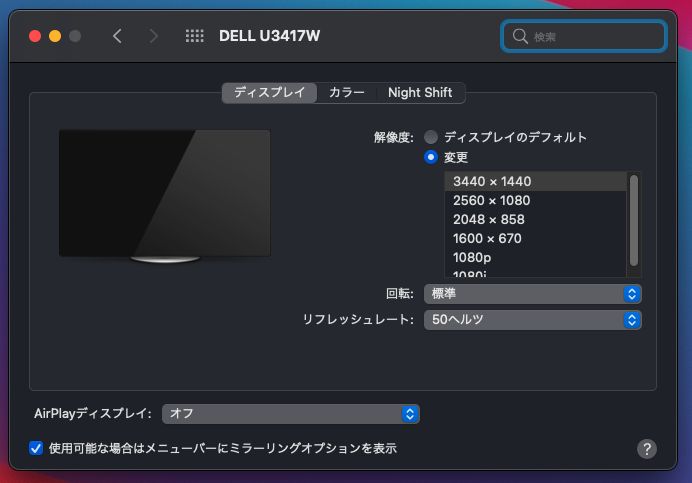Image resolution: width=692 pixels, height=483 pixels.
Task: Switch to the ディスプレイ tab
Action: 269,93
